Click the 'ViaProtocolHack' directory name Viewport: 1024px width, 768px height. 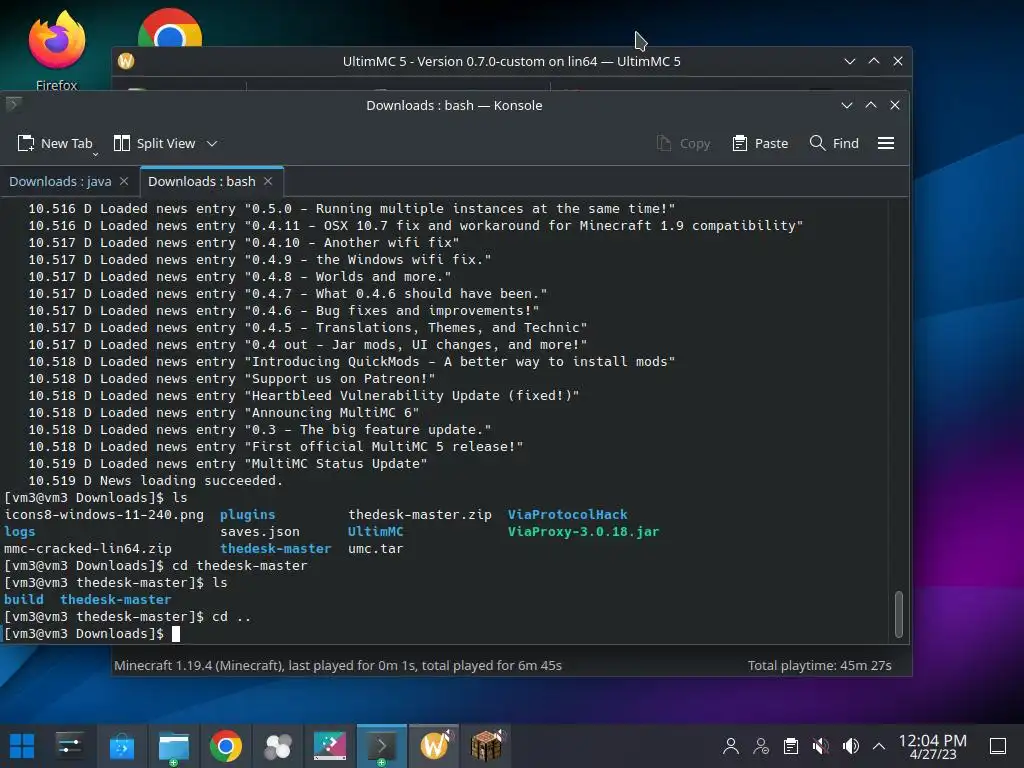(x=568, y=515)
